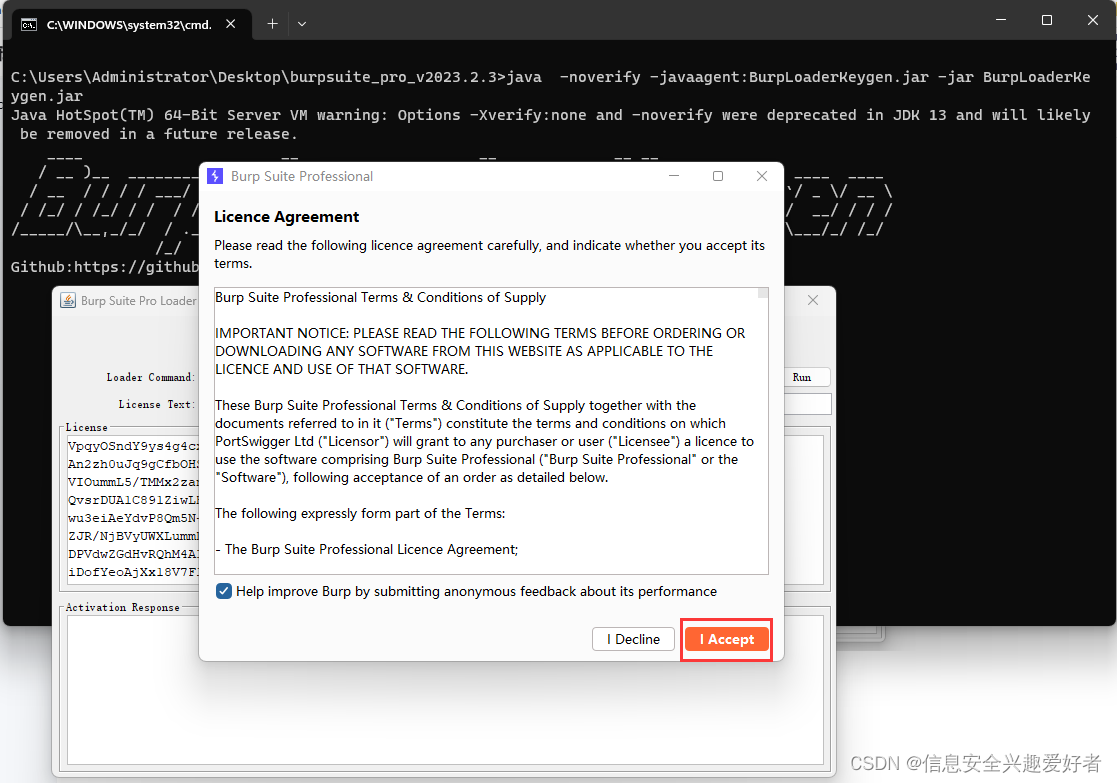The height and width of the screenshot is (783, 1117).
Task: Click the License Text label
Action: click(157, 405)
